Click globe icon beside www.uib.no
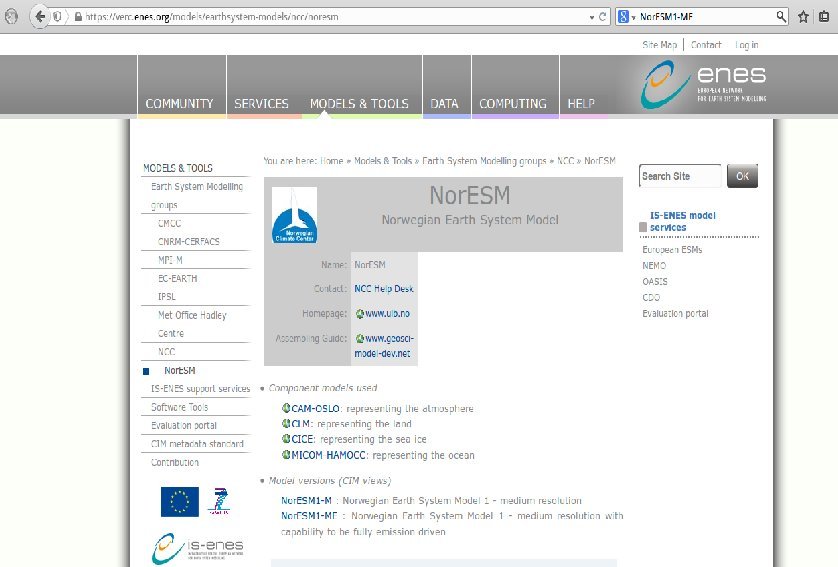Screen dimensions: 838x567 click(x=360, y=314)
